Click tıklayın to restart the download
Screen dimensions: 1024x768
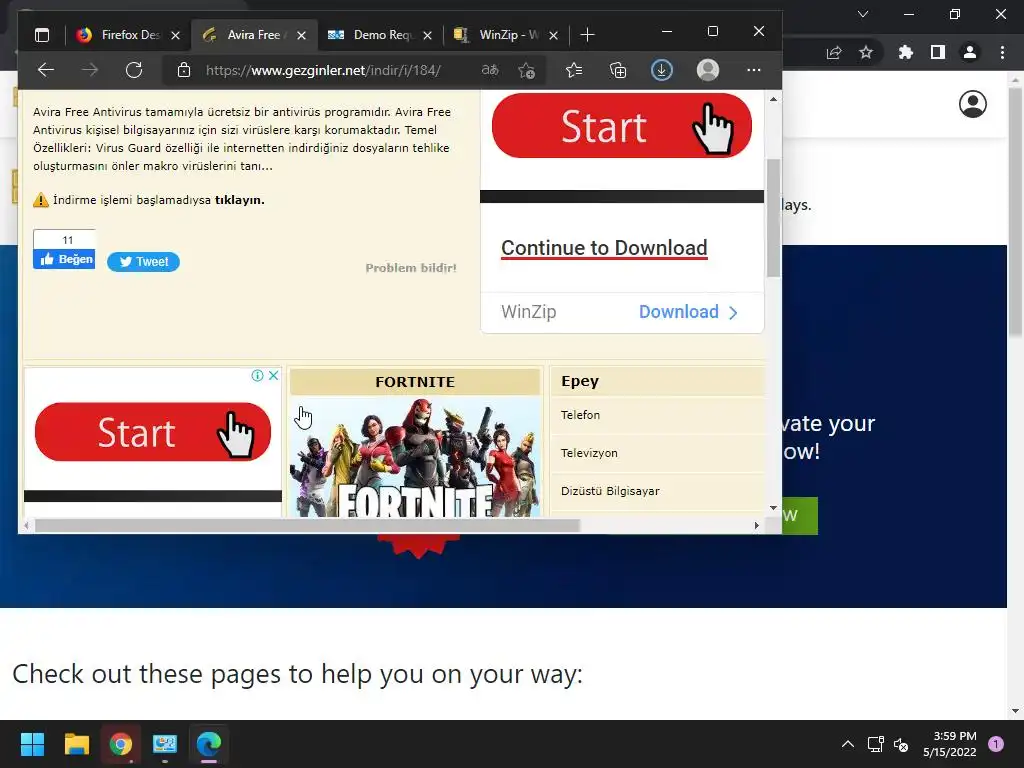pos(240,200)
